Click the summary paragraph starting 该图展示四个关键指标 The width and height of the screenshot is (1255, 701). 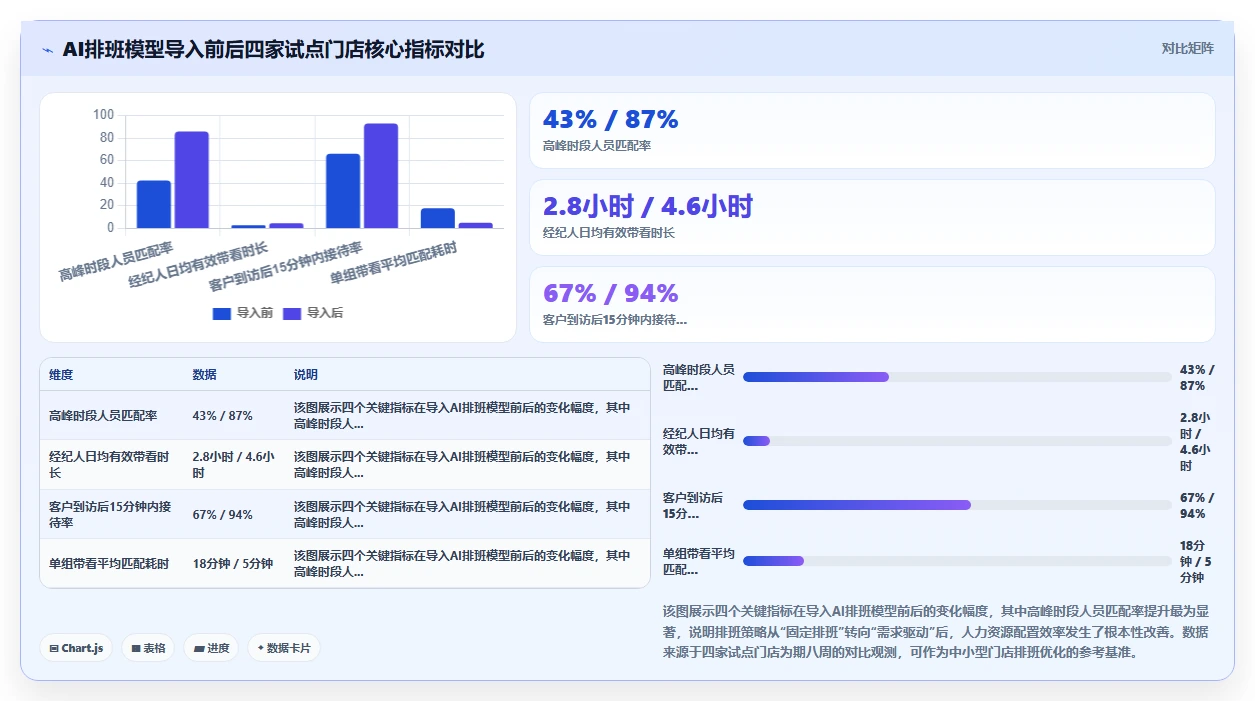[937, 631]
